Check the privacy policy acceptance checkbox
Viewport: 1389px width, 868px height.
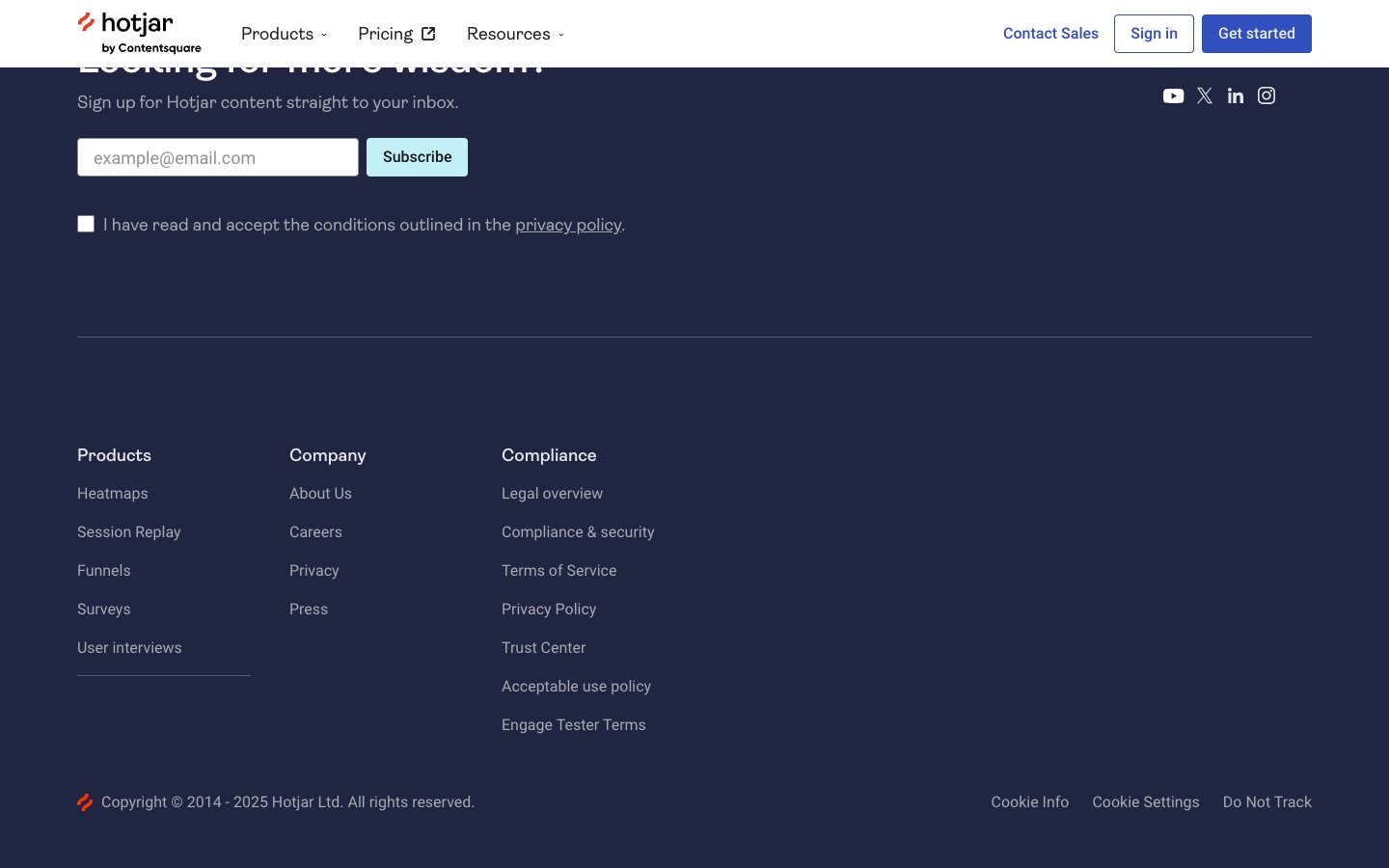[x=86, y=223]
